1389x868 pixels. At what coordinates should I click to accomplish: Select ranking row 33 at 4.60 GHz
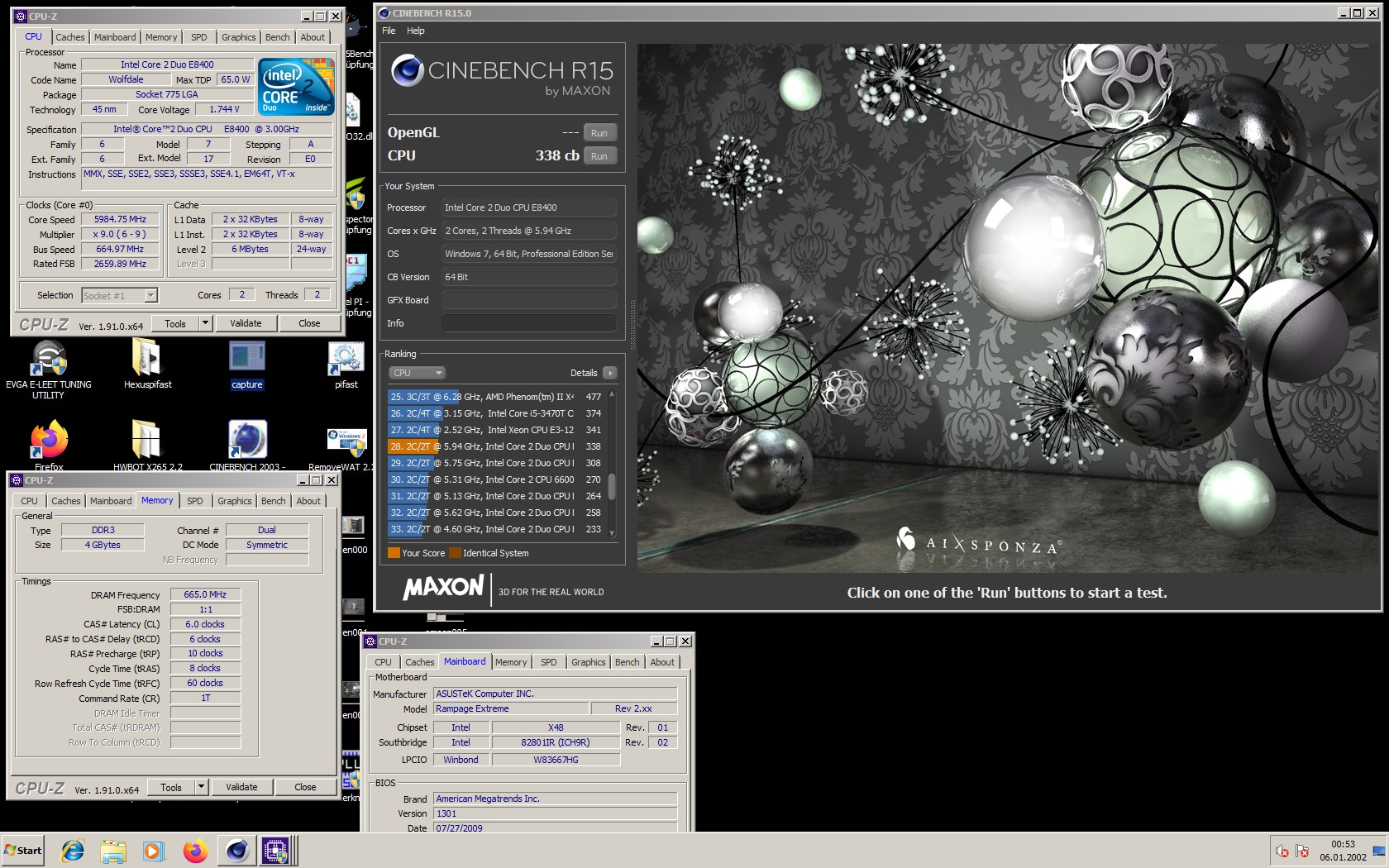click(496, 529)
